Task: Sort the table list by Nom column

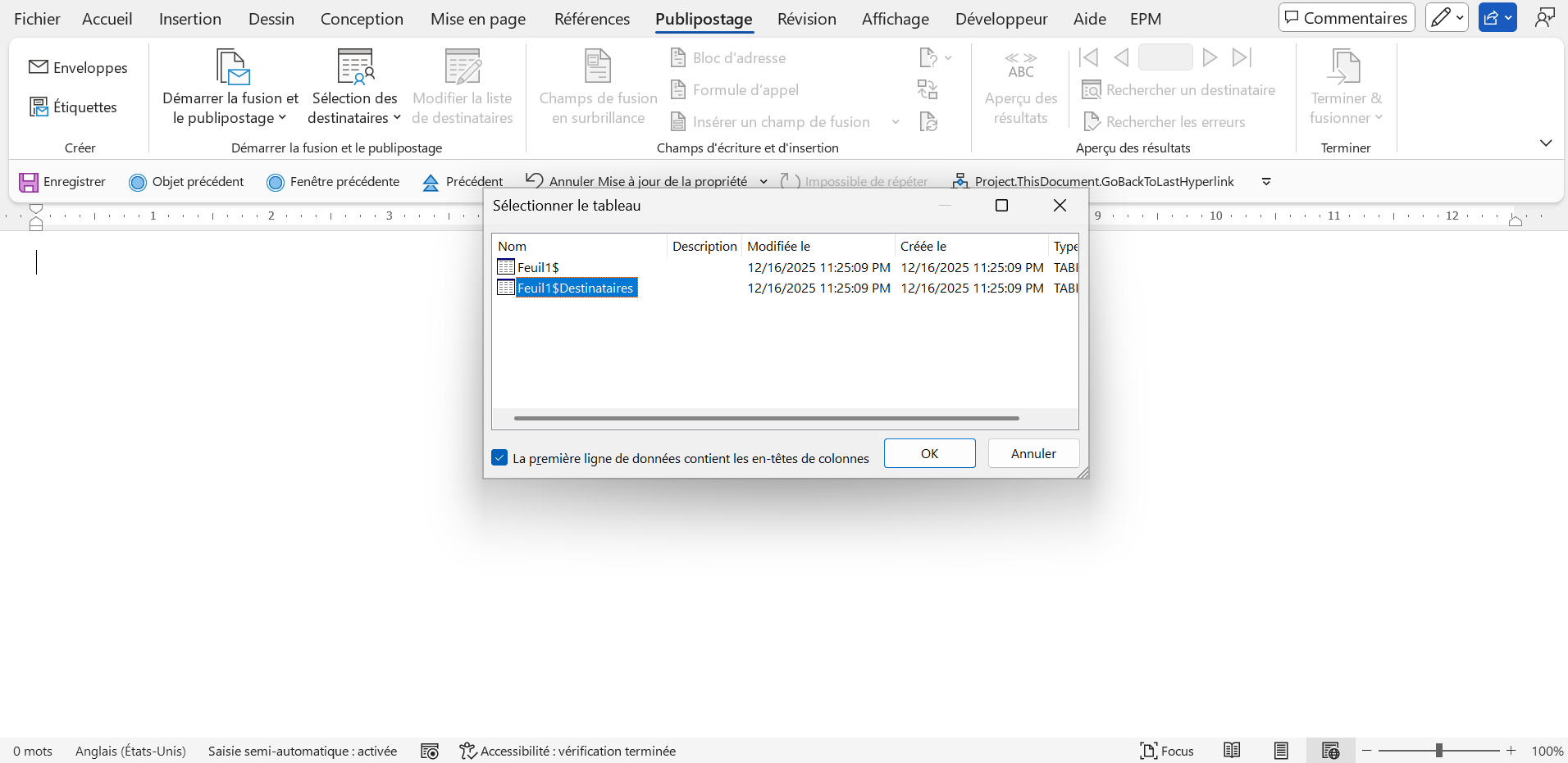Action: pyautogui.click(x=580, y=246)
